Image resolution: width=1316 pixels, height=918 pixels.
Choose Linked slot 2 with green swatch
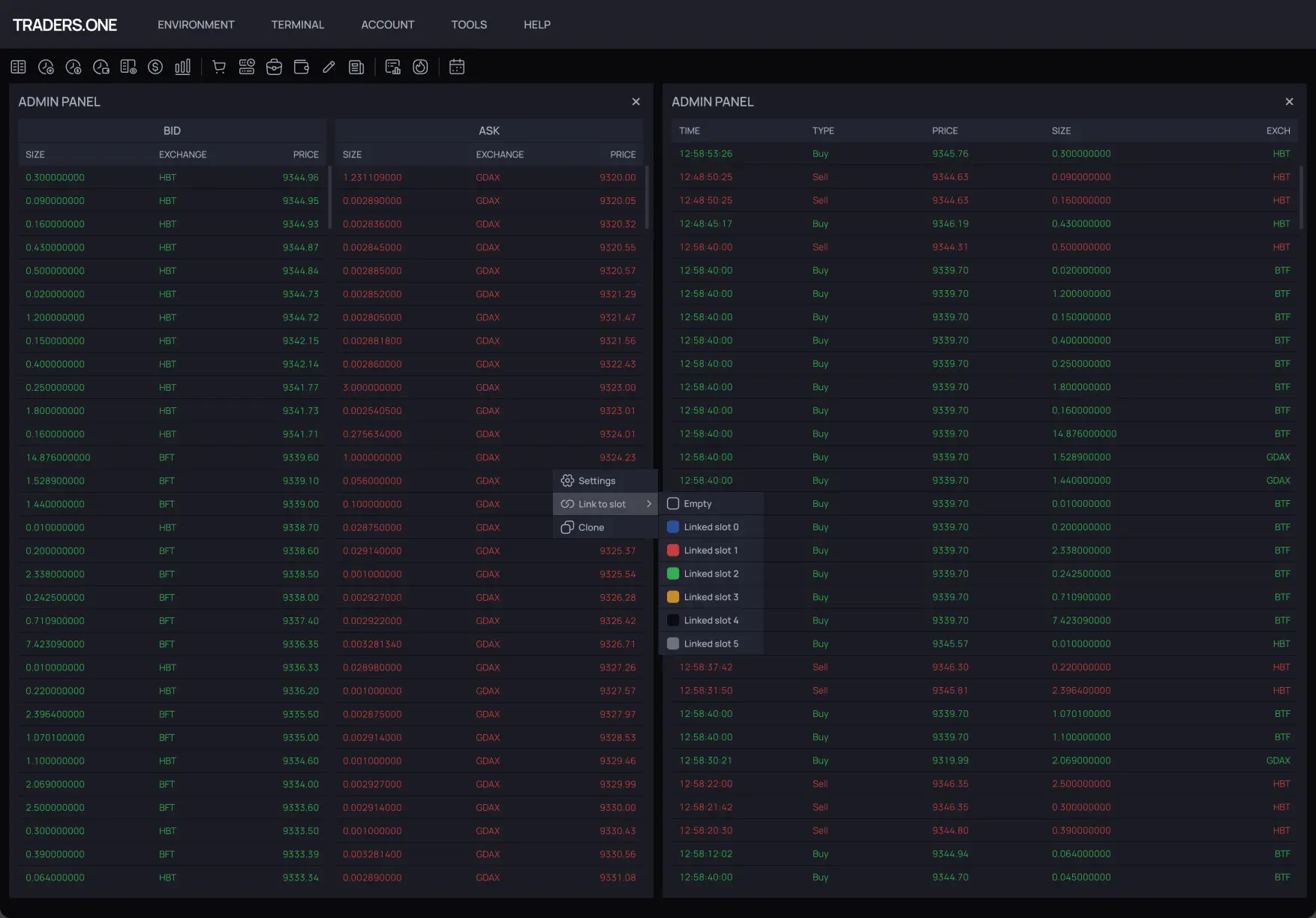coord(711,574)
